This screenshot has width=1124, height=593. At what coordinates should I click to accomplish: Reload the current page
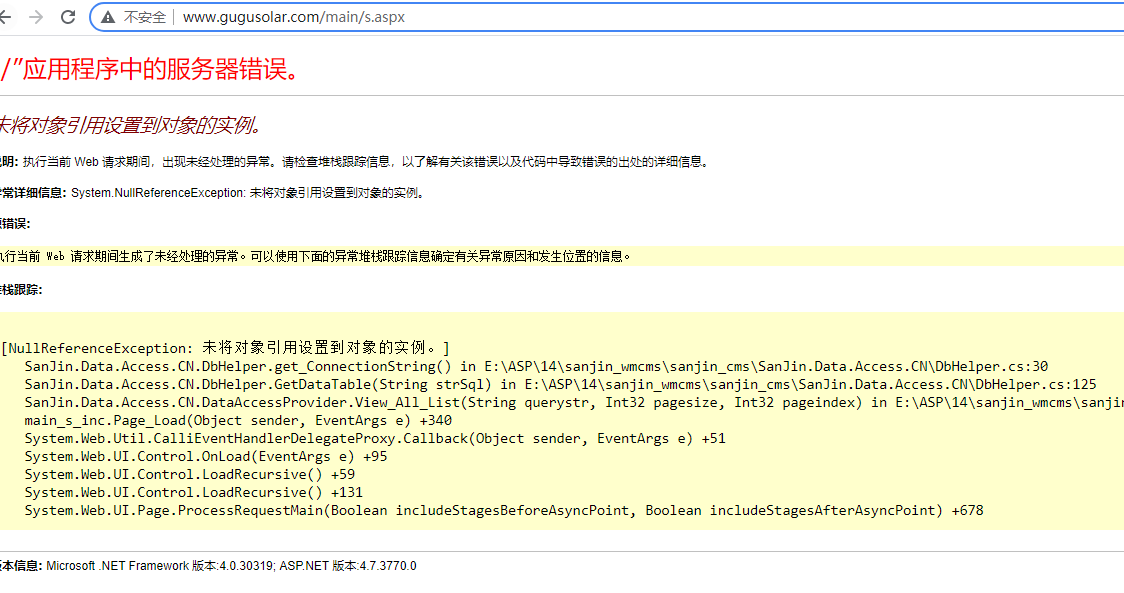click(68, 17)
